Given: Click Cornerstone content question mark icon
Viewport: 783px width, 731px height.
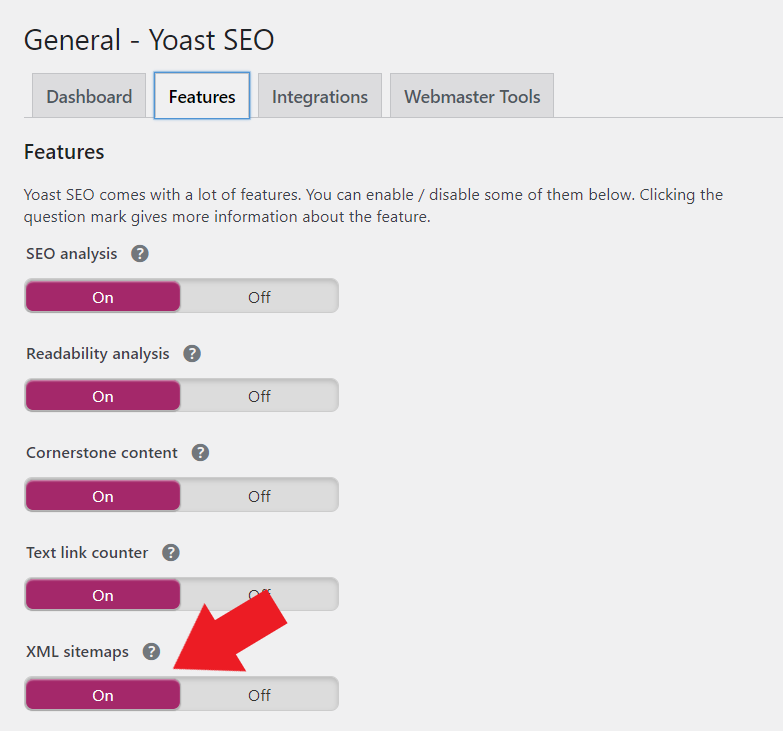Looking at the screenshot, I should pyautogui.click(x=200, y=452).
